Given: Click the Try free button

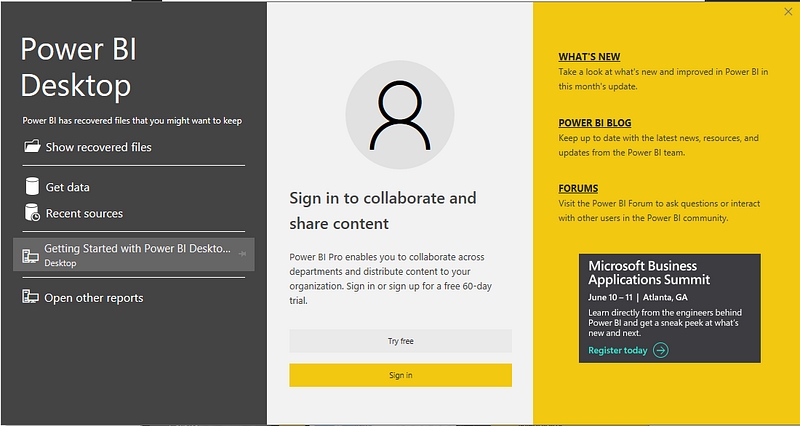Looking at the screenshot, I should 401,341.
